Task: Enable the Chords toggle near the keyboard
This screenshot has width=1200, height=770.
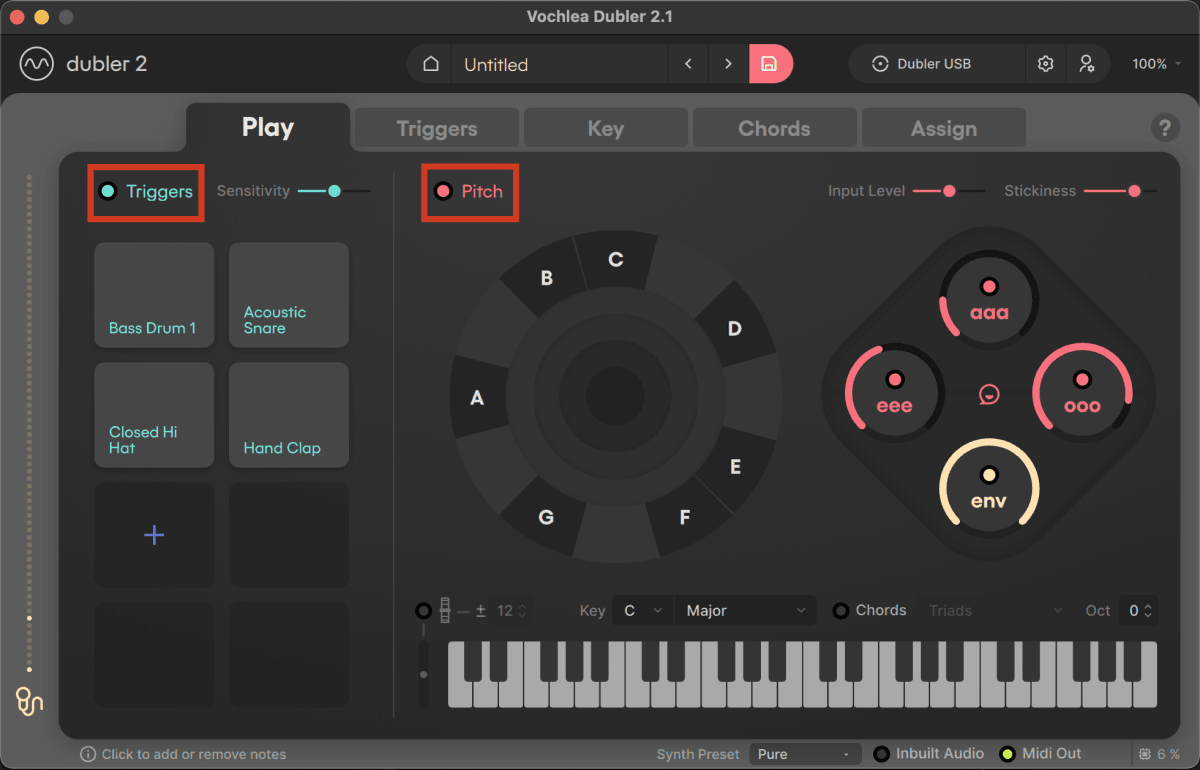Action: [x=841, y=610]
